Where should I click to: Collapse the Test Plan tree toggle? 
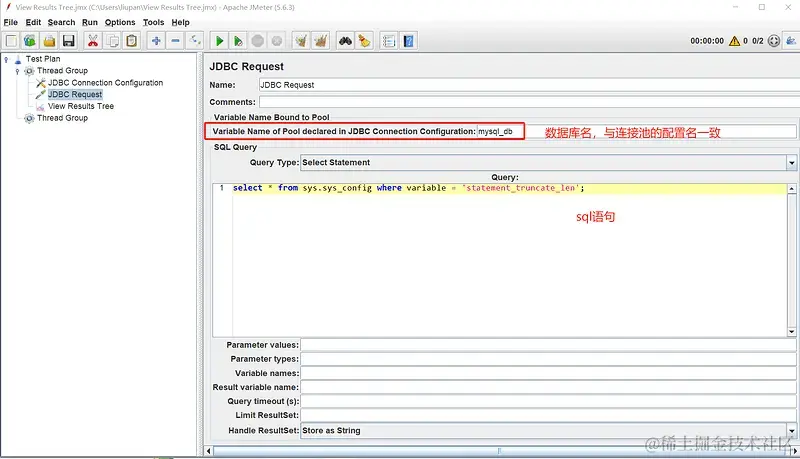tap(6, 59)
